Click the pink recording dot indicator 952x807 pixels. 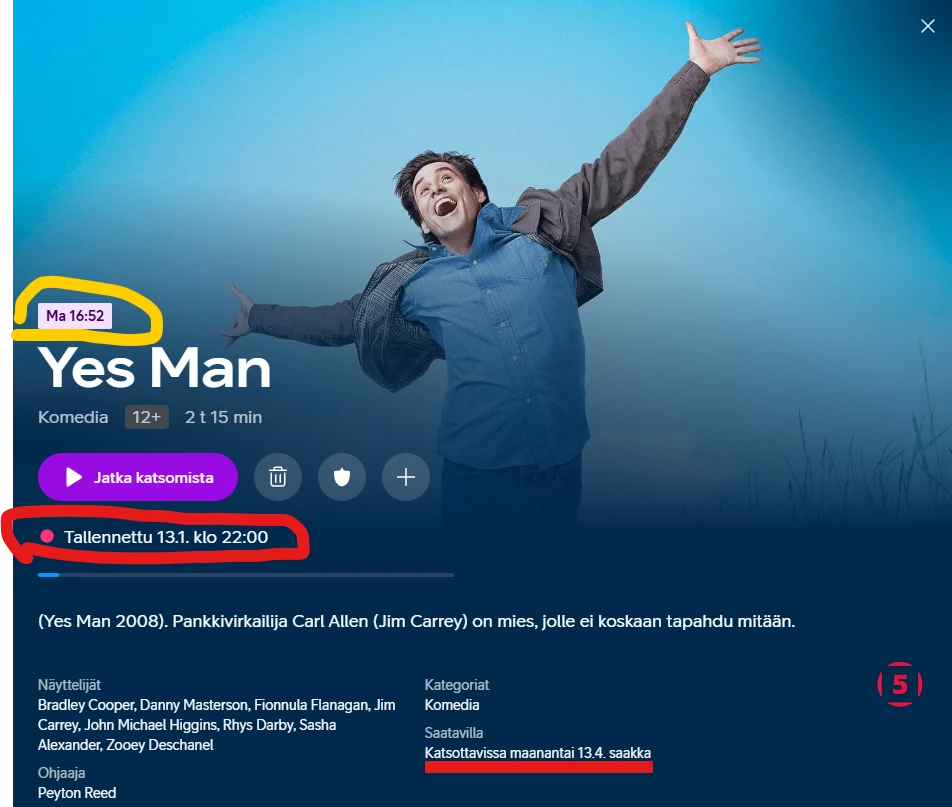tap(47, 536)
